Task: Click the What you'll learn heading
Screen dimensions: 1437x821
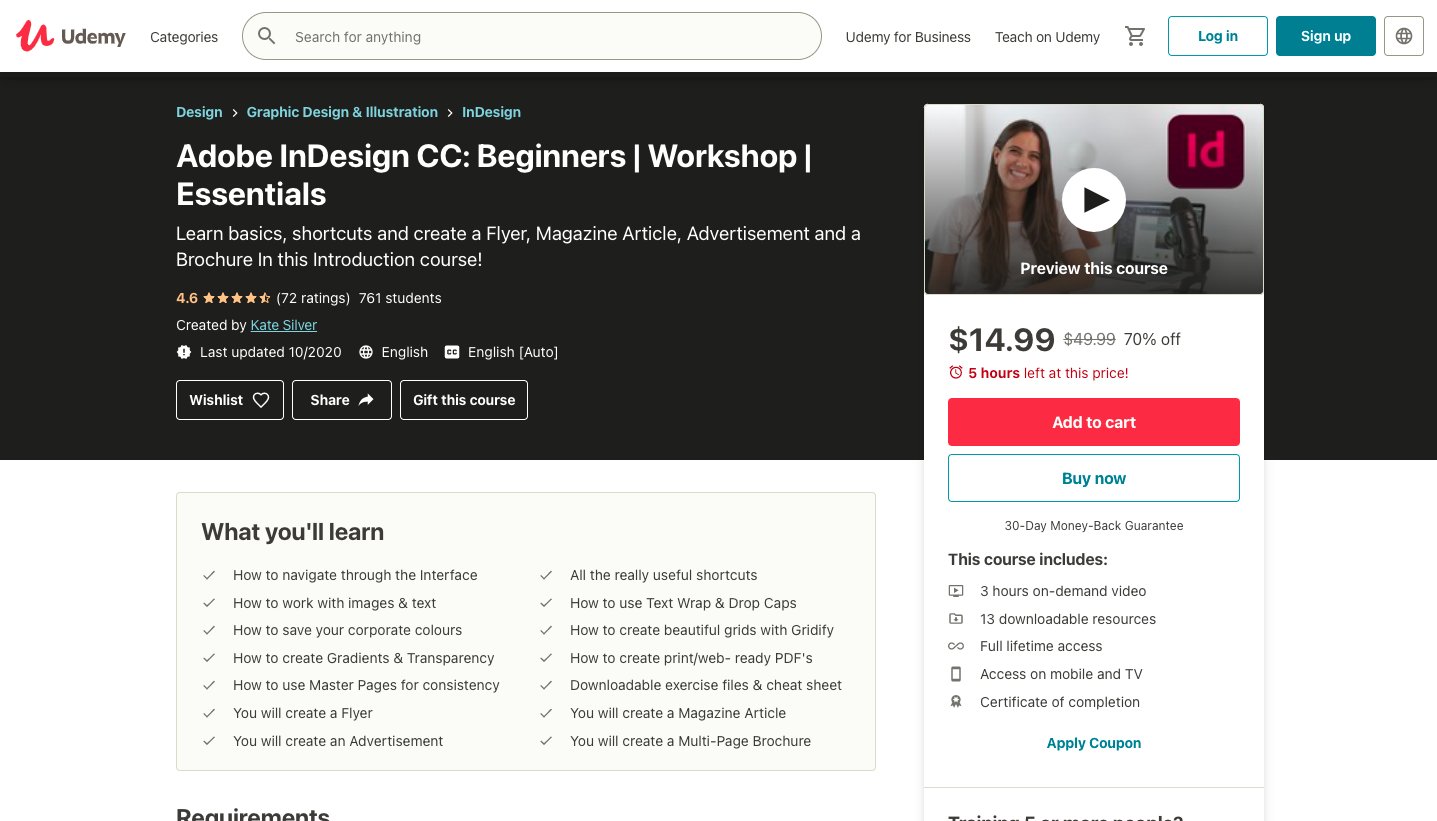Action: [293, 532]
